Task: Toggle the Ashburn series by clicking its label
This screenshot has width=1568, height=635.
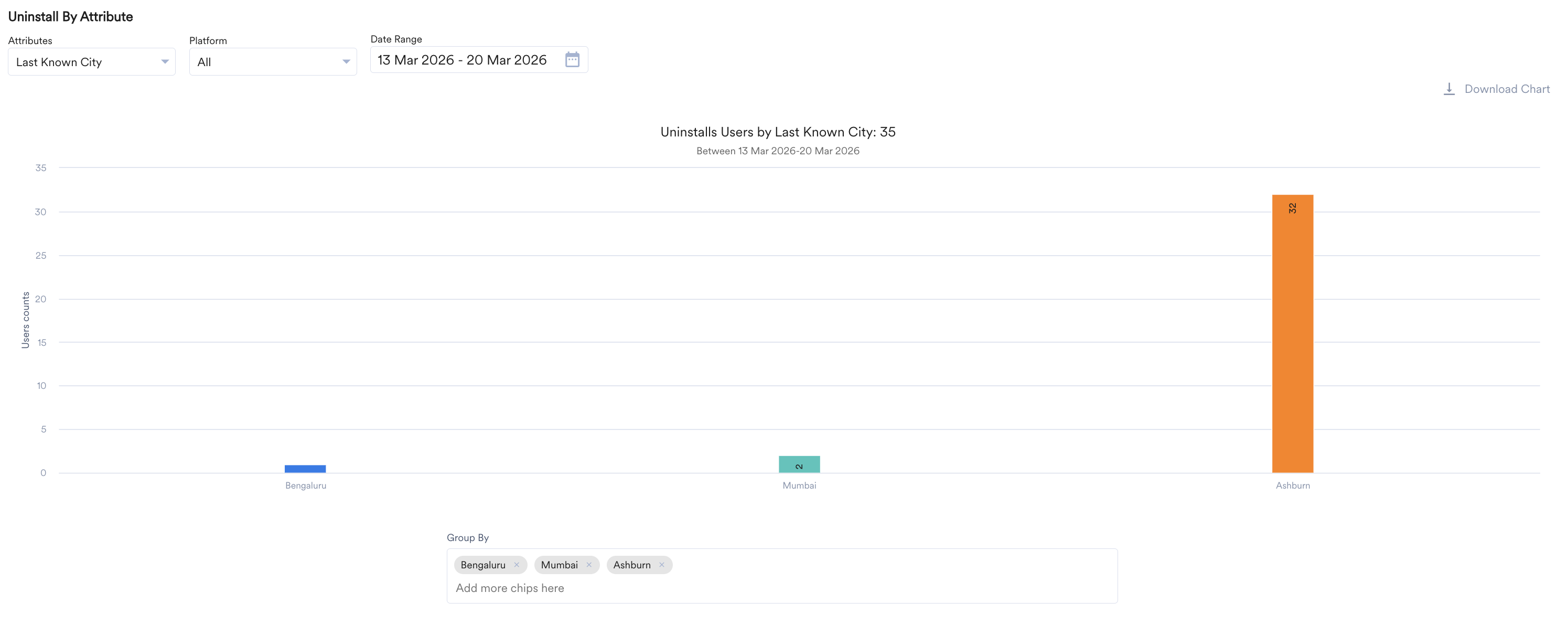Action: 1292,485
